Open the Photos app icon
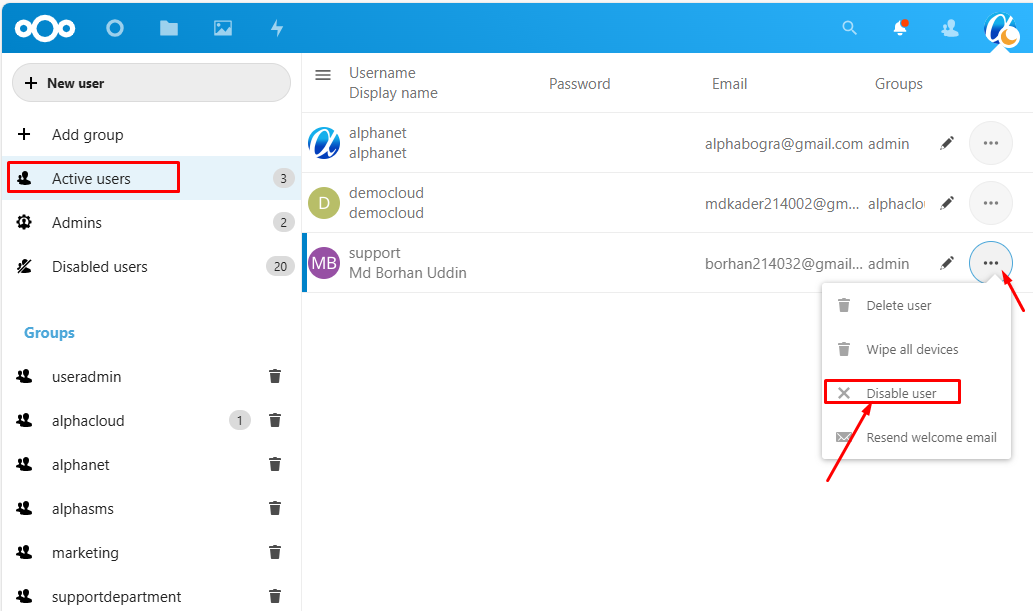 (x=223, y=28)
